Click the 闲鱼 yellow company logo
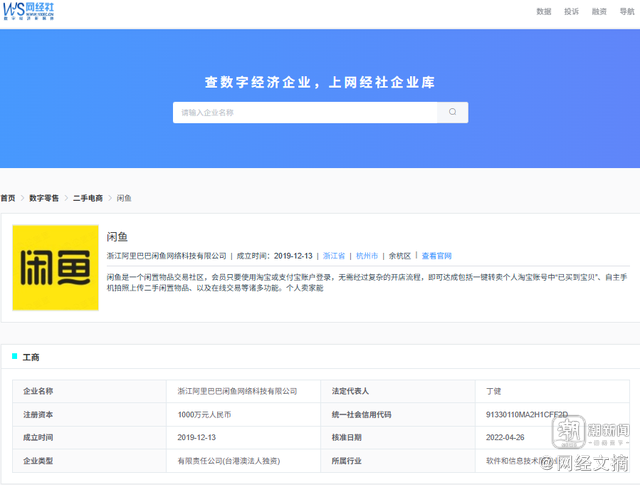The height and width of the screenshot is (485, 640). [56, 268]
